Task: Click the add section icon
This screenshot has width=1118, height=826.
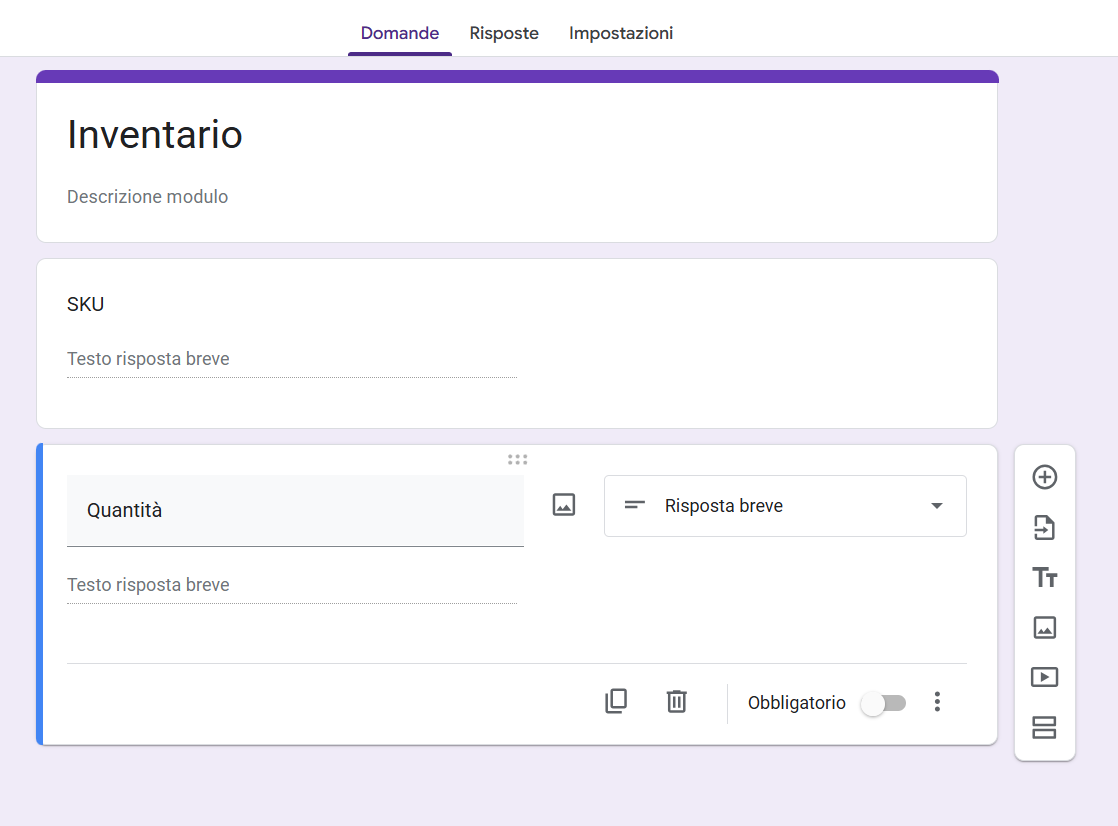Action: coord(1044,728)
